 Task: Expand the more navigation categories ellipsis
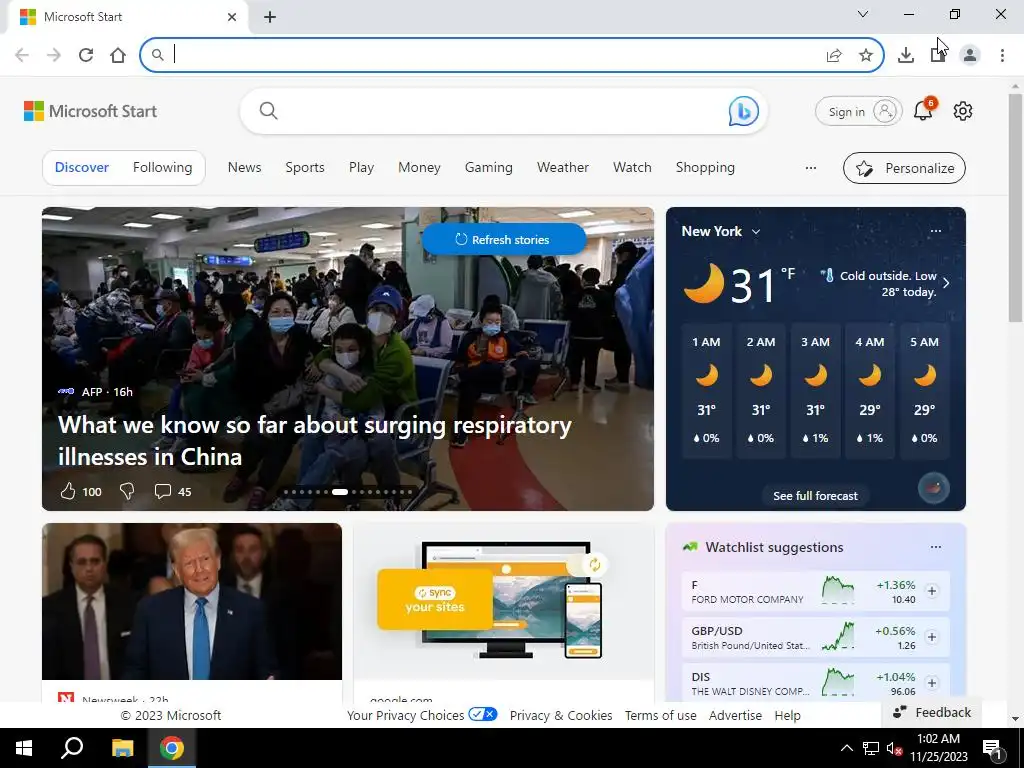[810, 168]
